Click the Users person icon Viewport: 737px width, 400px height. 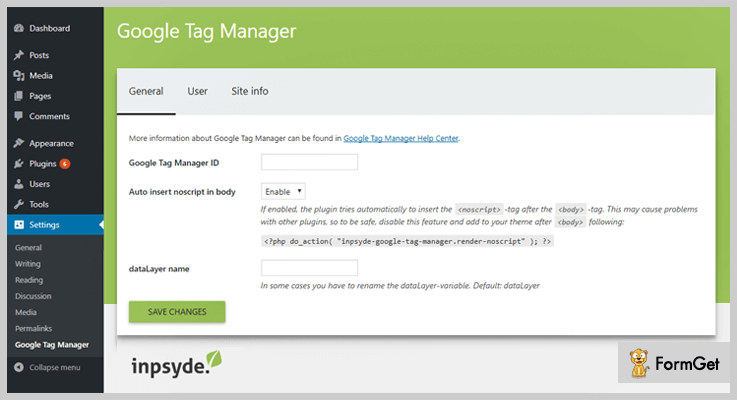coord(19,184)
